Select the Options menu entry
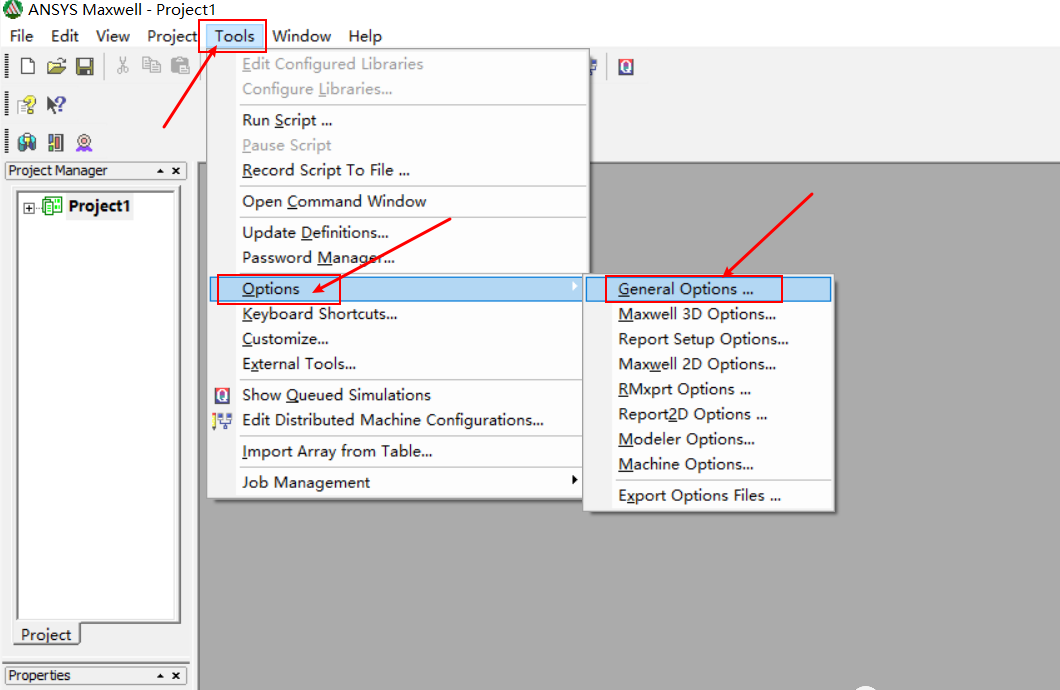 coord(395,289)
